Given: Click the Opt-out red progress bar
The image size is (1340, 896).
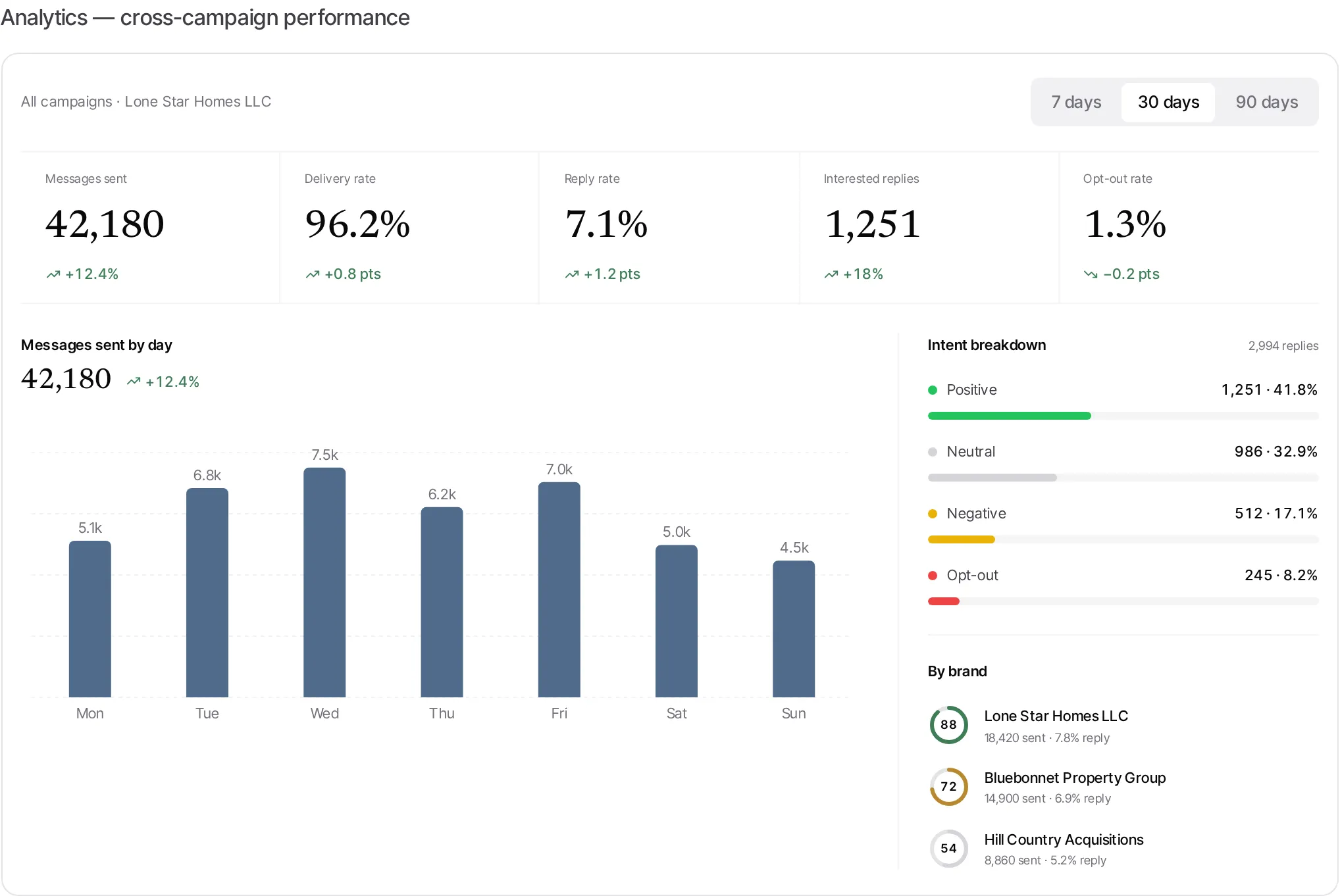Looking at the screenshot, I should coord(943,601).
